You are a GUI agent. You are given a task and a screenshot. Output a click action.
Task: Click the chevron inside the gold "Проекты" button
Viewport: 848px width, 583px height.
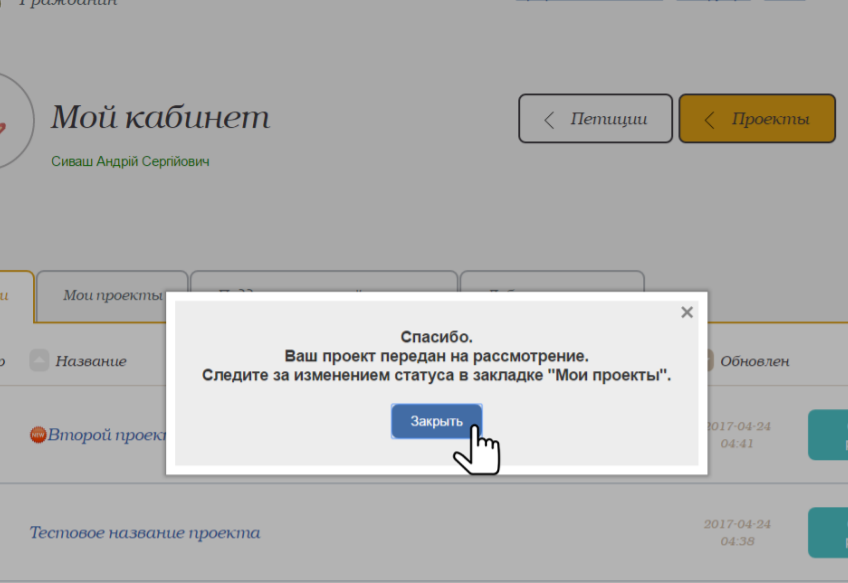[709, 118]
